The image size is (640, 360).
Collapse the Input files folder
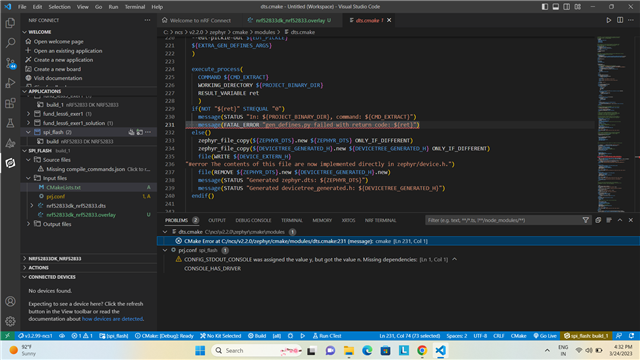click(28, 178)
